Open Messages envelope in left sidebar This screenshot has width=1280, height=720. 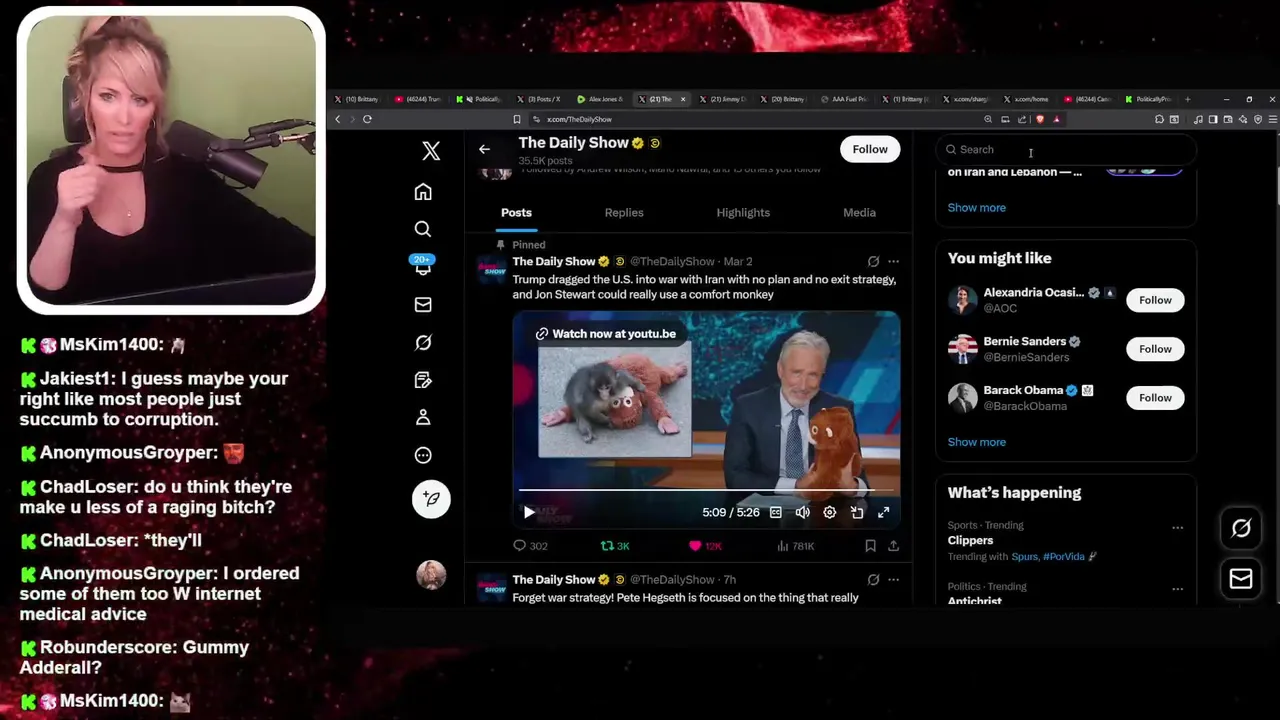coord(423,305)
